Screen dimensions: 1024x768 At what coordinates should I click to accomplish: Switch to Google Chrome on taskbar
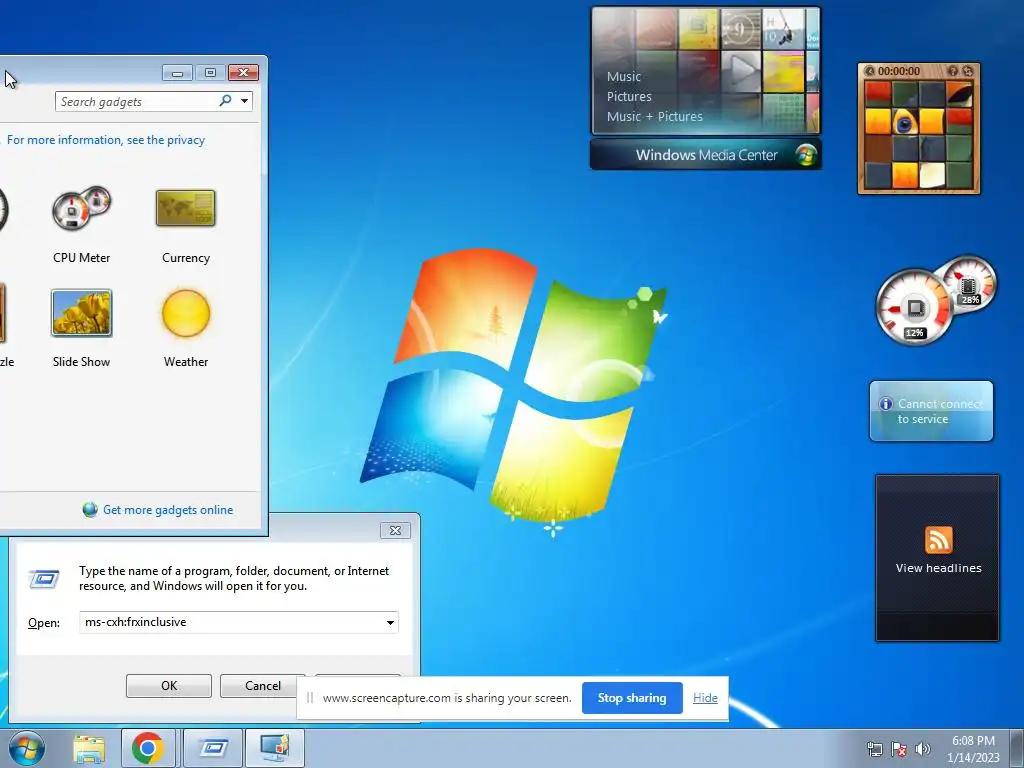[x=148, y=748]
